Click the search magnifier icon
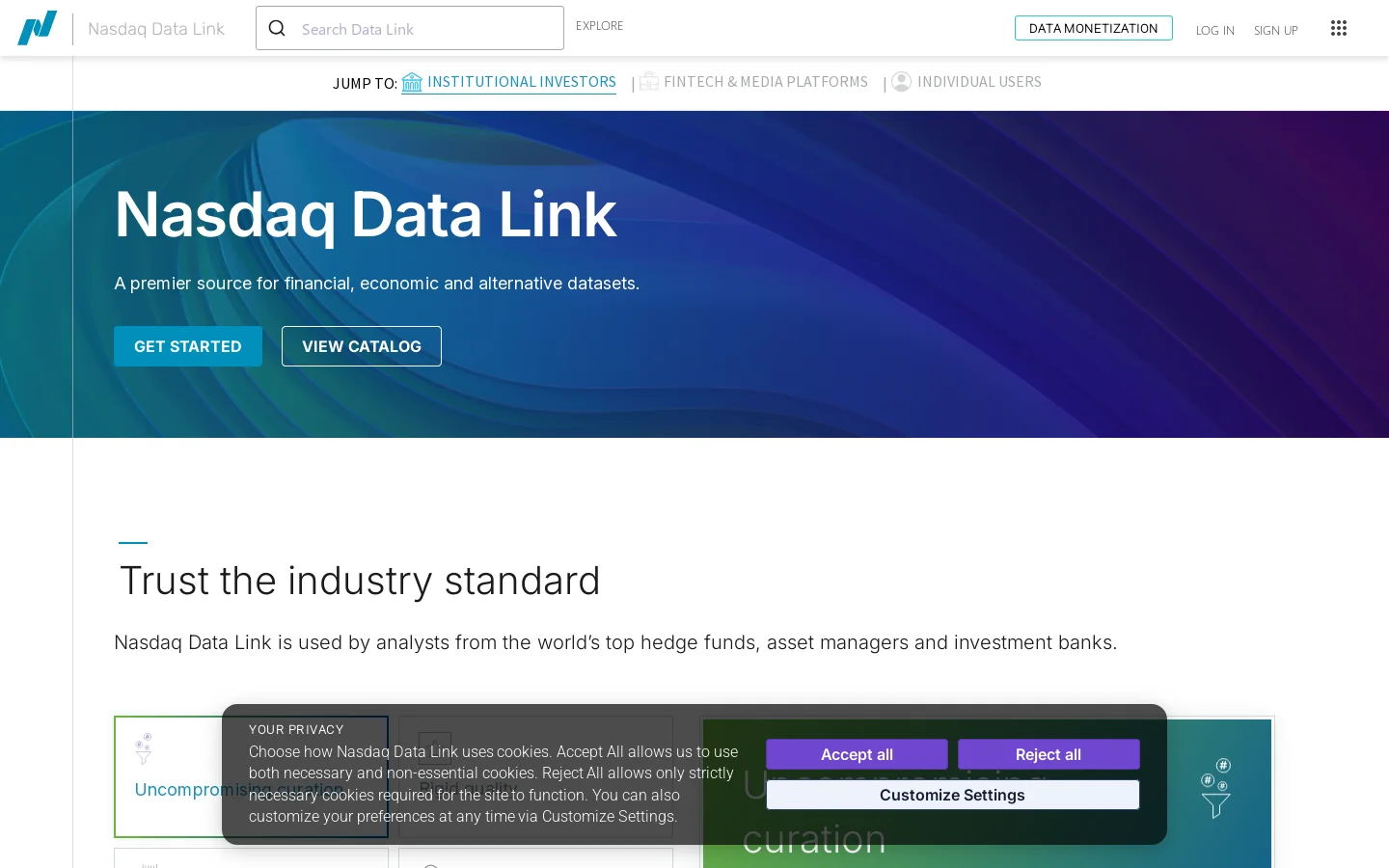Viewport: 1389px width, 868px height. 277,28
